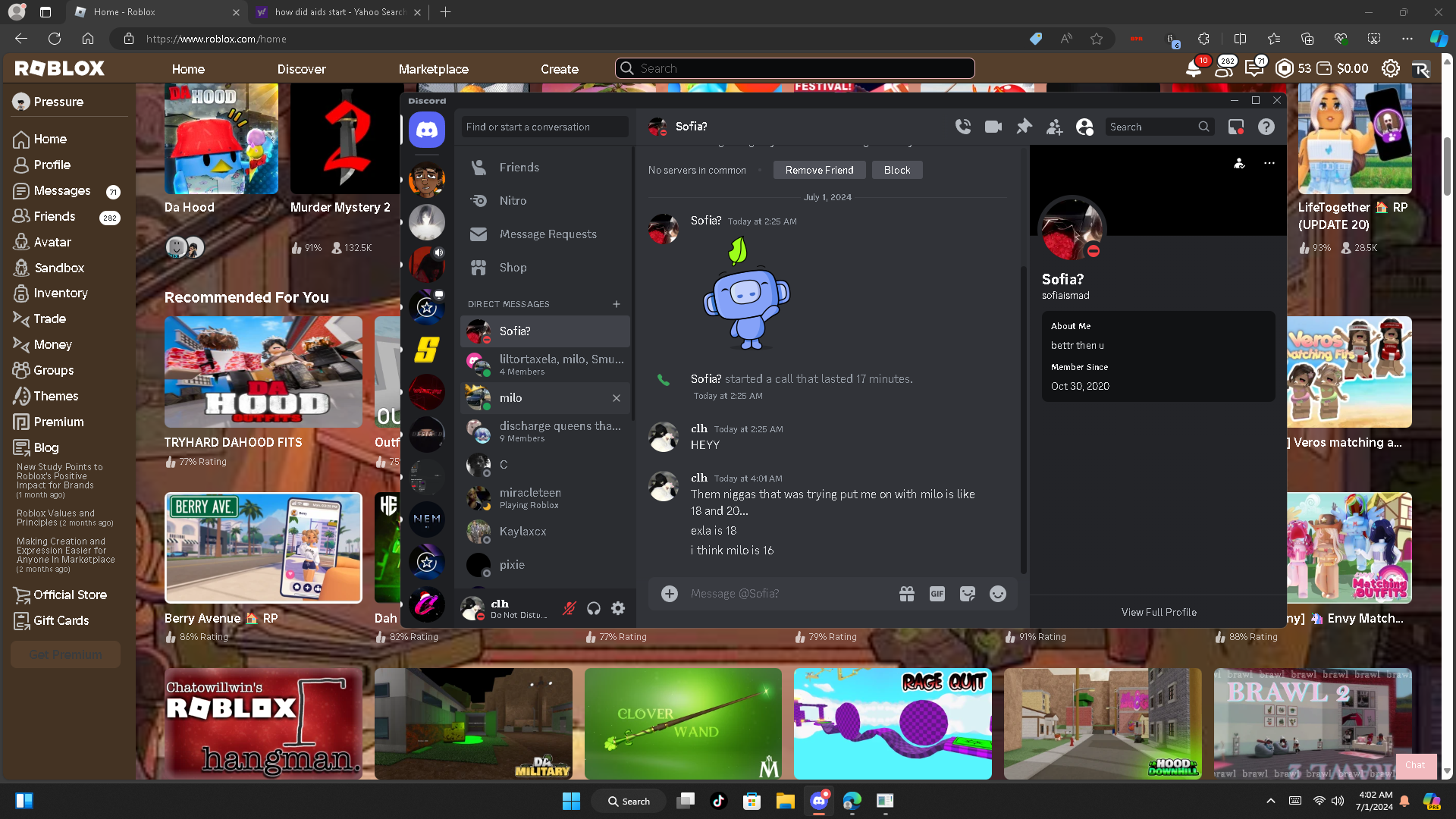Unmute the microphone in Discord user panel
This screenshot has width=1456, height=819.
pos(570,608)
